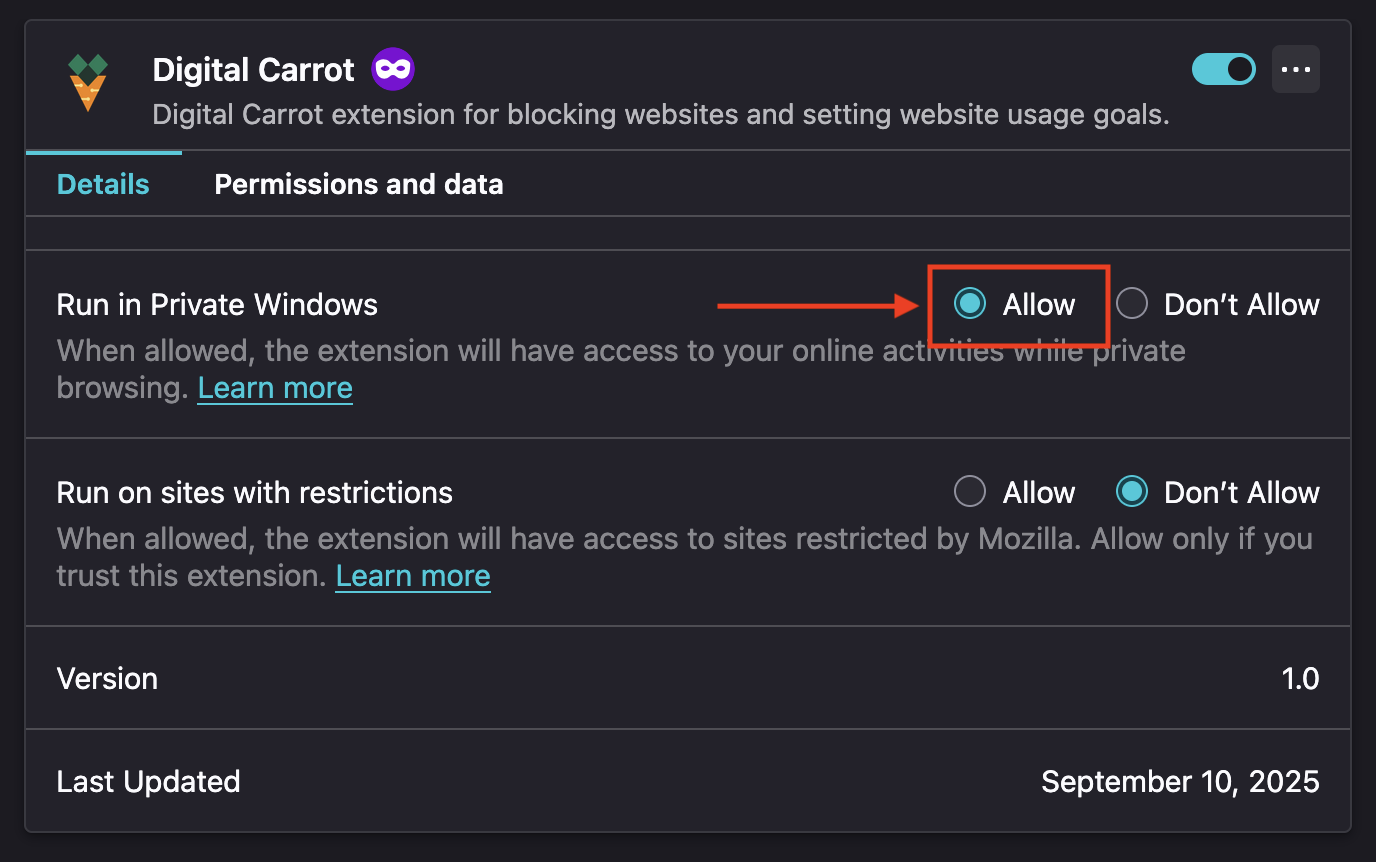Open Learn more link about Mozilla restricted sites
This screenshot has width=1376, height=862.
pyautogui.click(x=413, y=576)
